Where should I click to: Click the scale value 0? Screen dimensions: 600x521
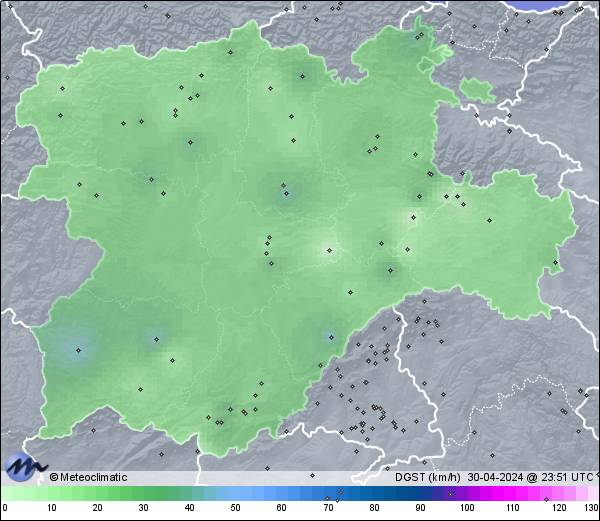5,508
